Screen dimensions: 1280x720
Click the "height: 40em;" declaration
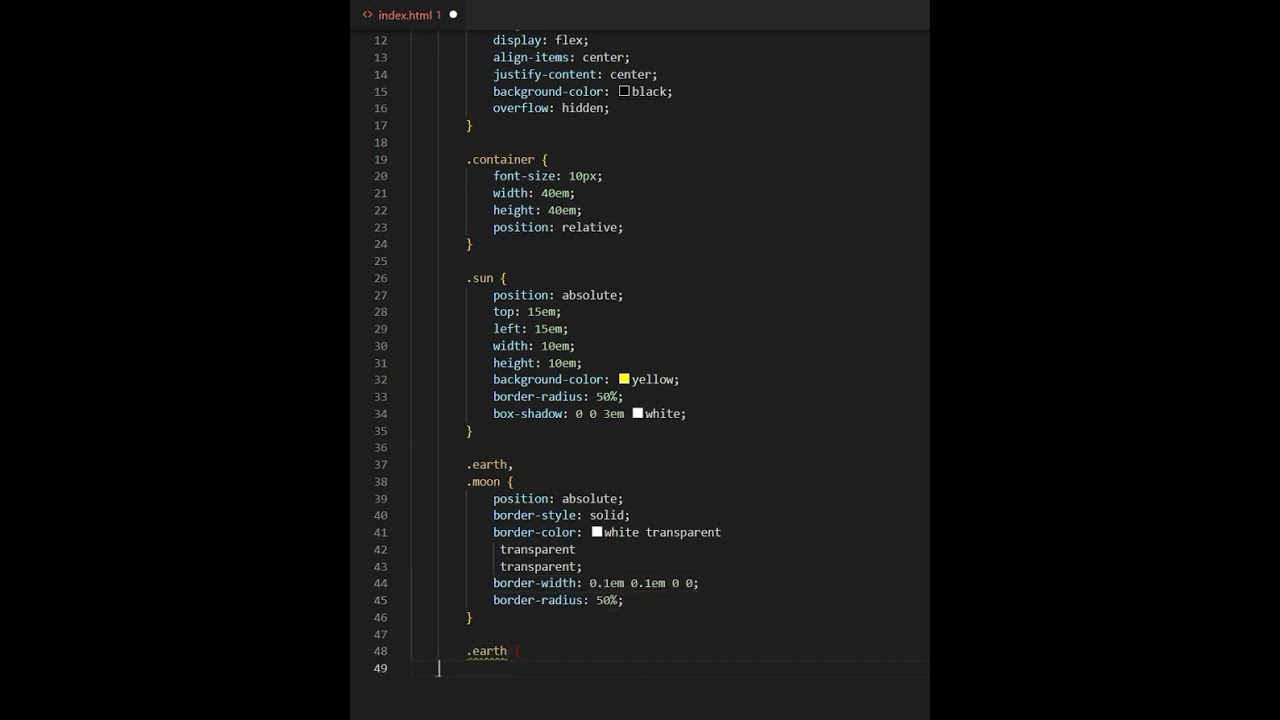click(x=537, y=210)
